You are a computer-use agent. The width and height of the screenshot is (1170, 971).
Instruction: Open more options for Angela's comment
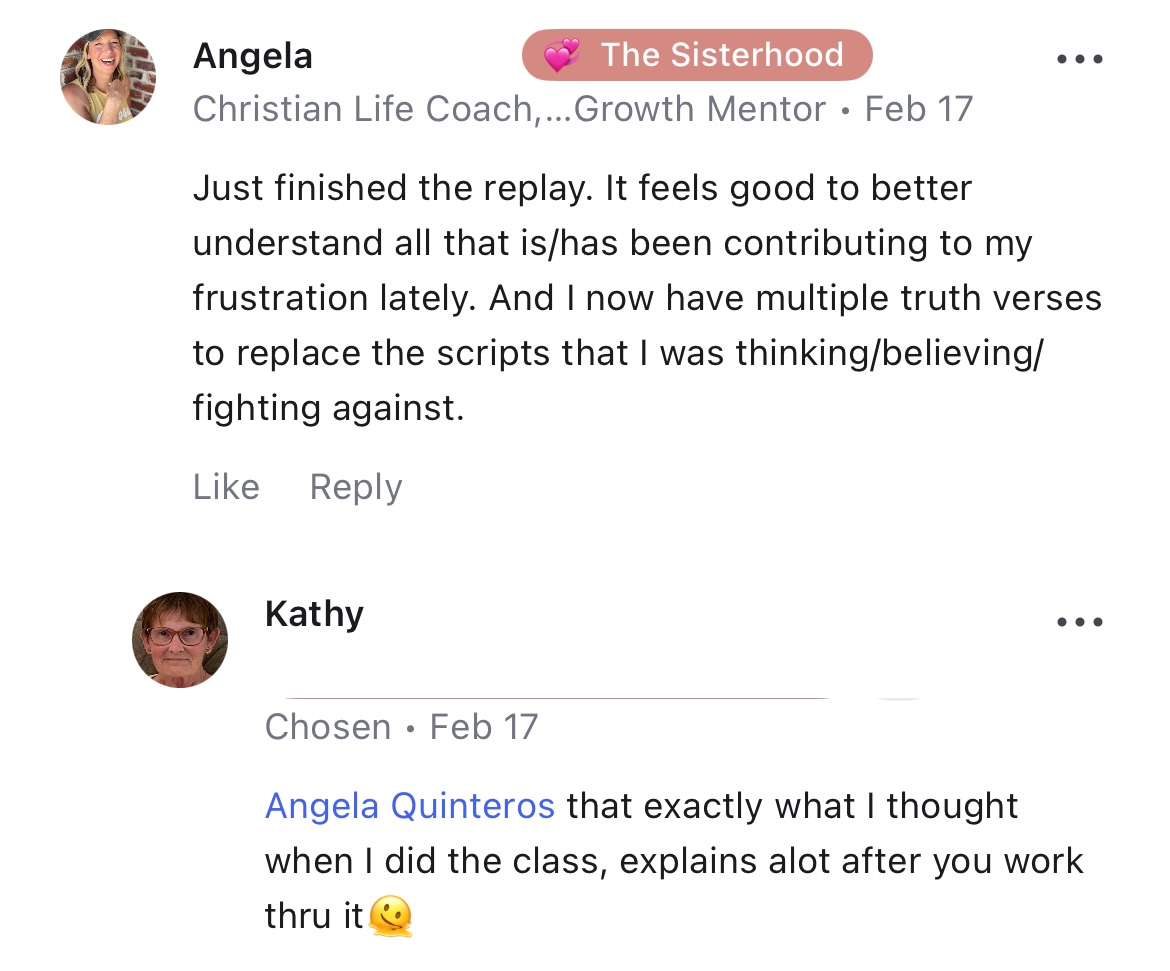(x=1079, y=59)
